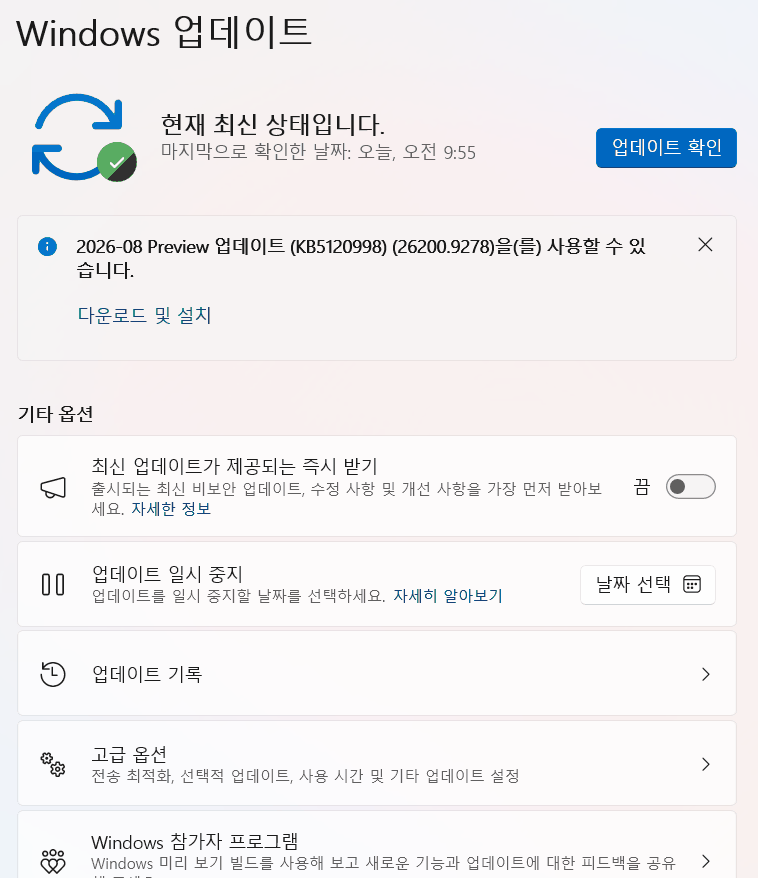Open Windows 참가자 프로그램 chevron
The height and width of the screenshot is (878, 758).
click(706, 861)
